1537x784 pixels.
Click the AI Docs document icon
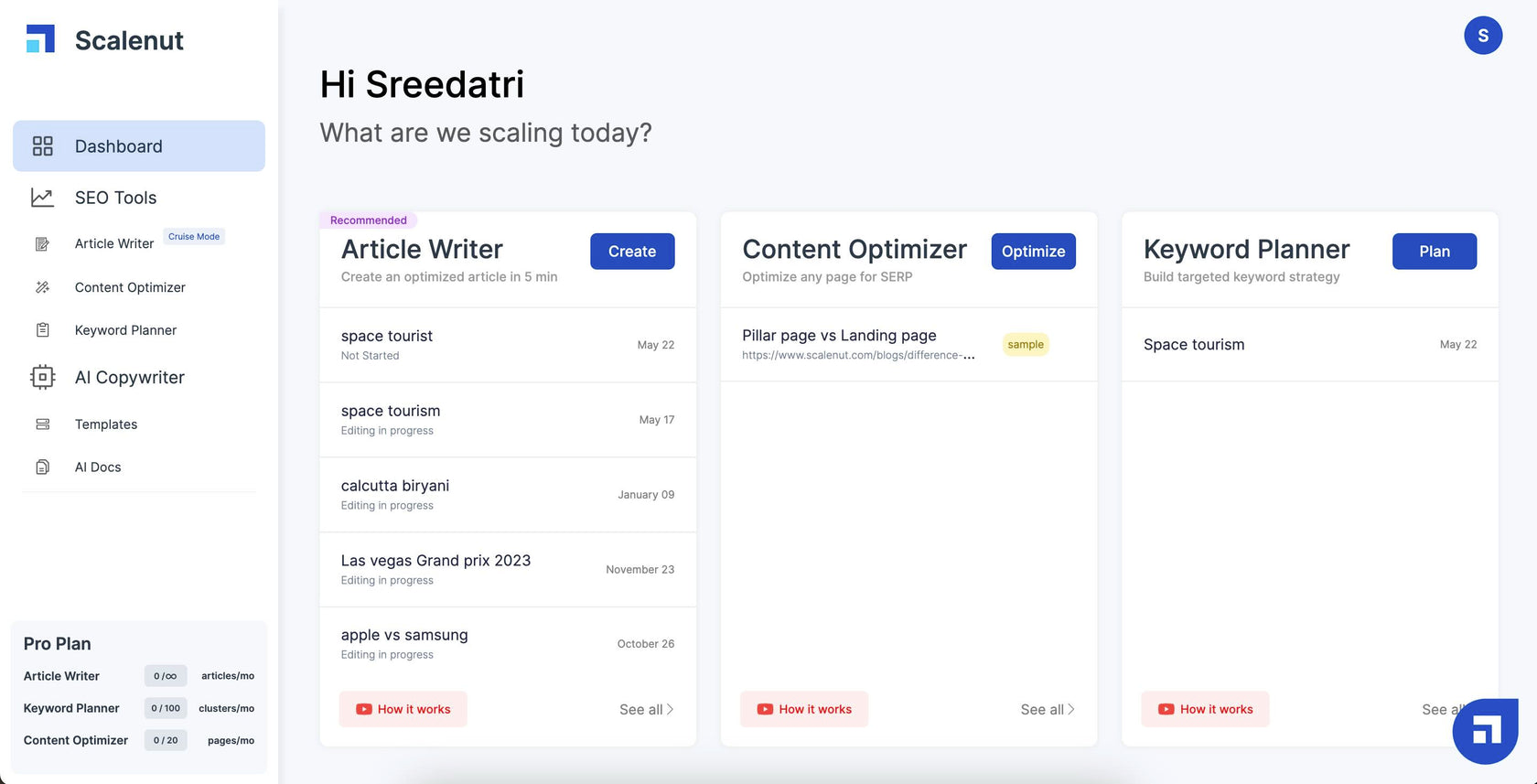coord(43,467)
